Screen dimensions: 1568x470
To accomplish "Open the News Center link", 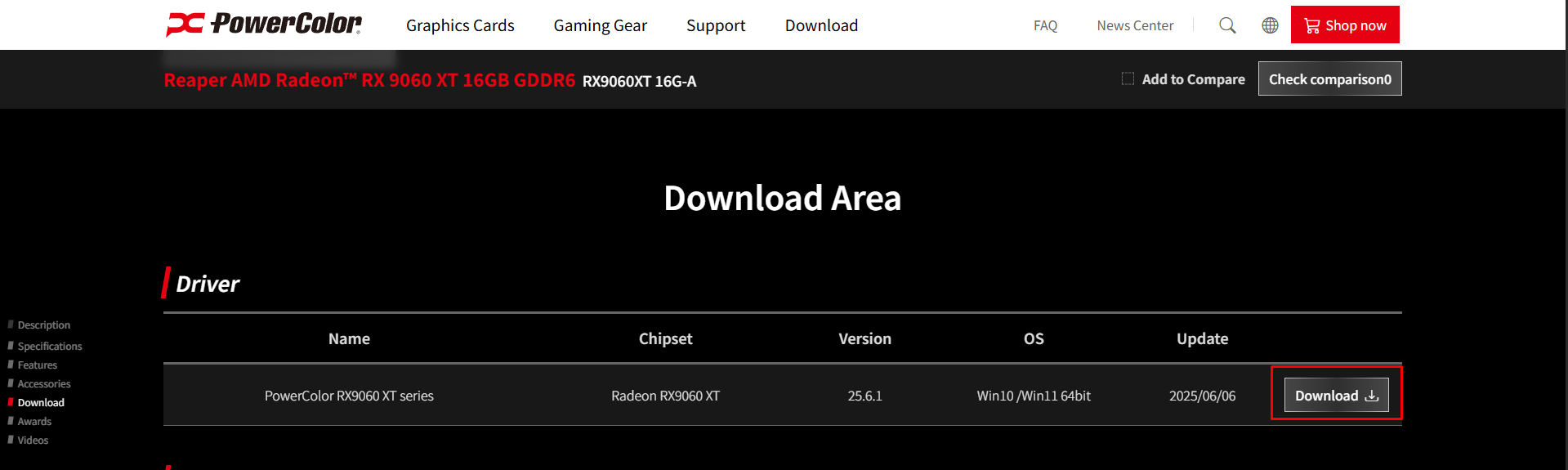I will click(x=1135, y=25).
